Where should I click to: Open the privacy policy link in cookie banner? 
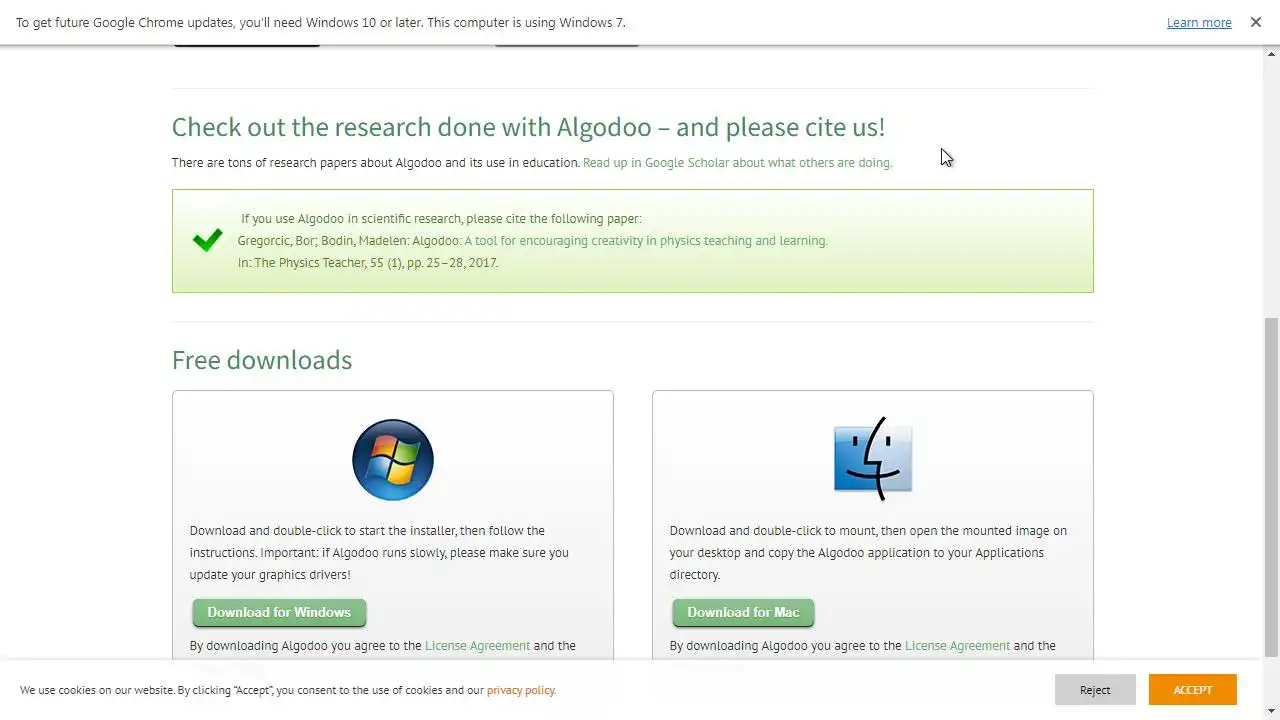pos(521,690)
